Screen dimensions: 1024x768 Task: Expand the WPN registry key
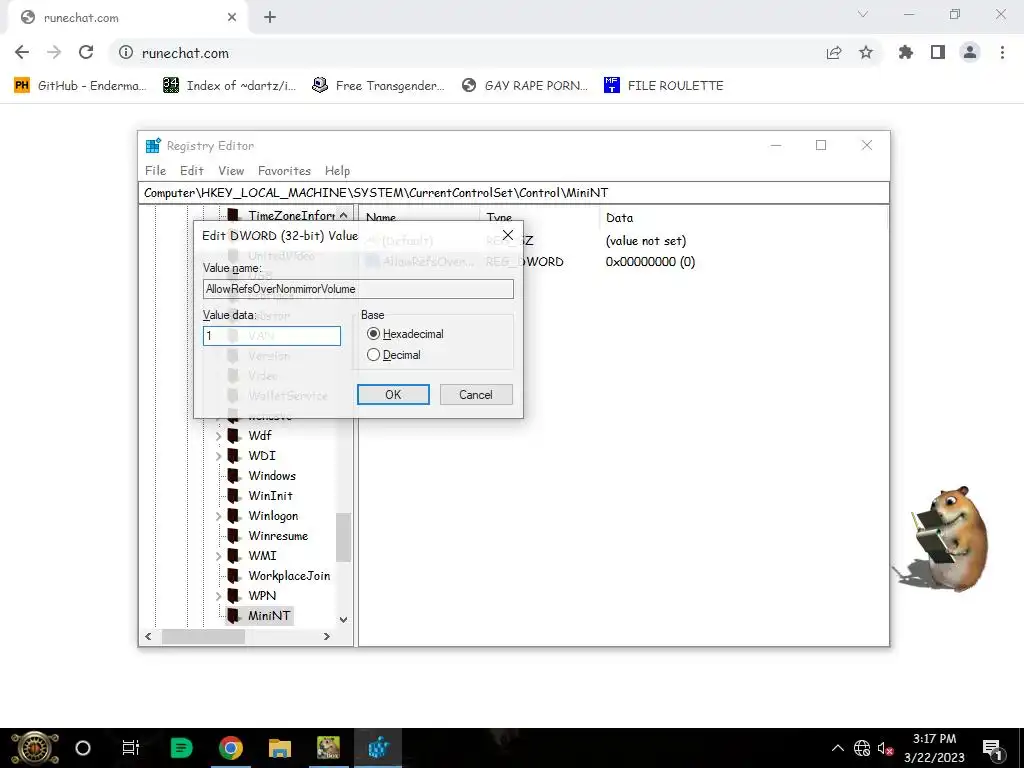pos(219,596)
